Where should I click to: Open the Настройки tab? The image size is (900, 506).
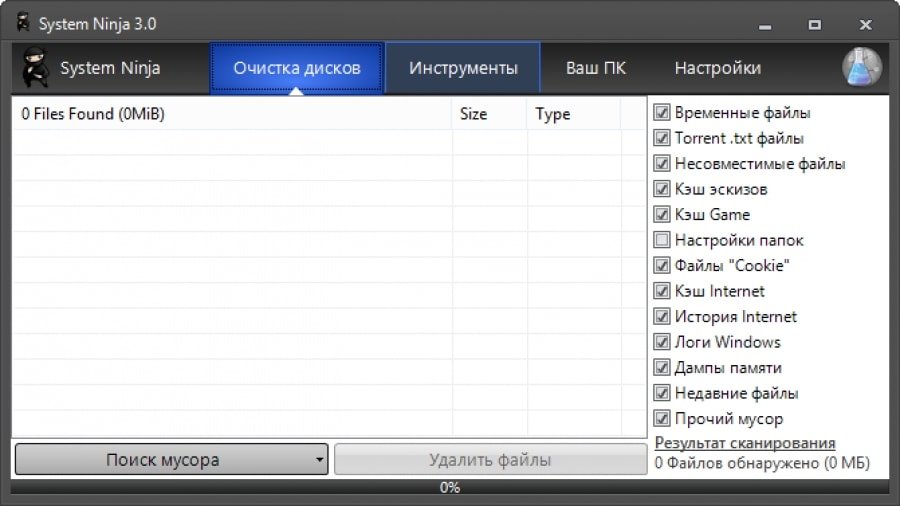pyautogui.click(x=717, y=68)
